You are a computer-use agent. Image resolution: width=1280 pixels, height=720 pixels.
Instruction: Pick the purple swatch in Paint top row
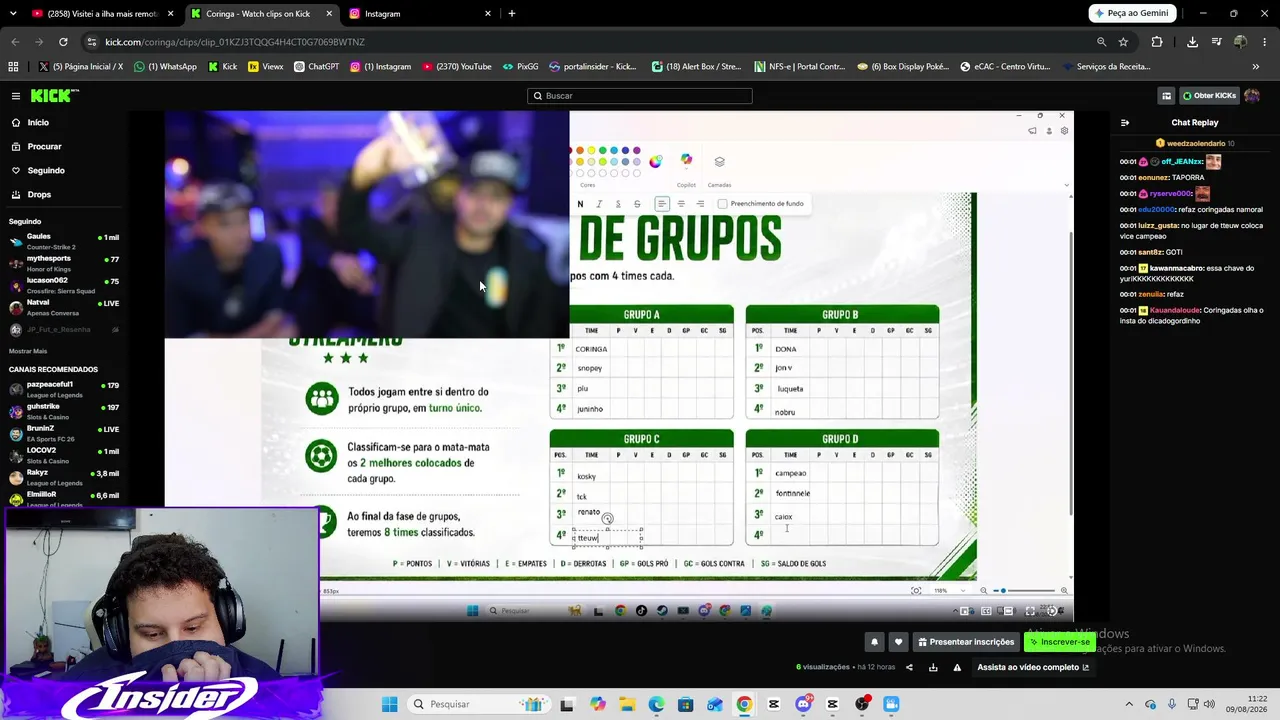637,151
